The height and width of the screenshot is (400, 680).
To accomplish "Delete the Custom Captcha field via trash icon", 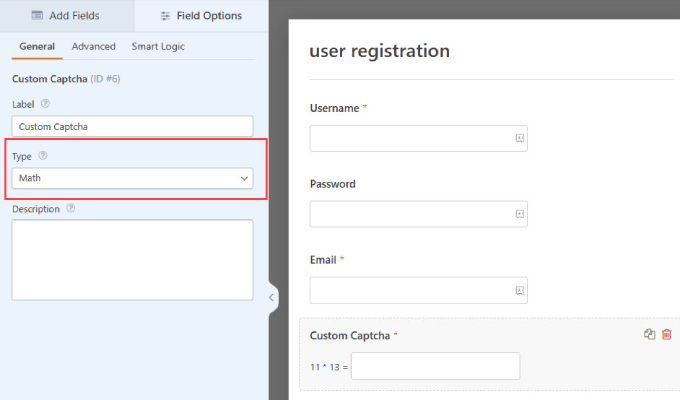I will (667, 335).
